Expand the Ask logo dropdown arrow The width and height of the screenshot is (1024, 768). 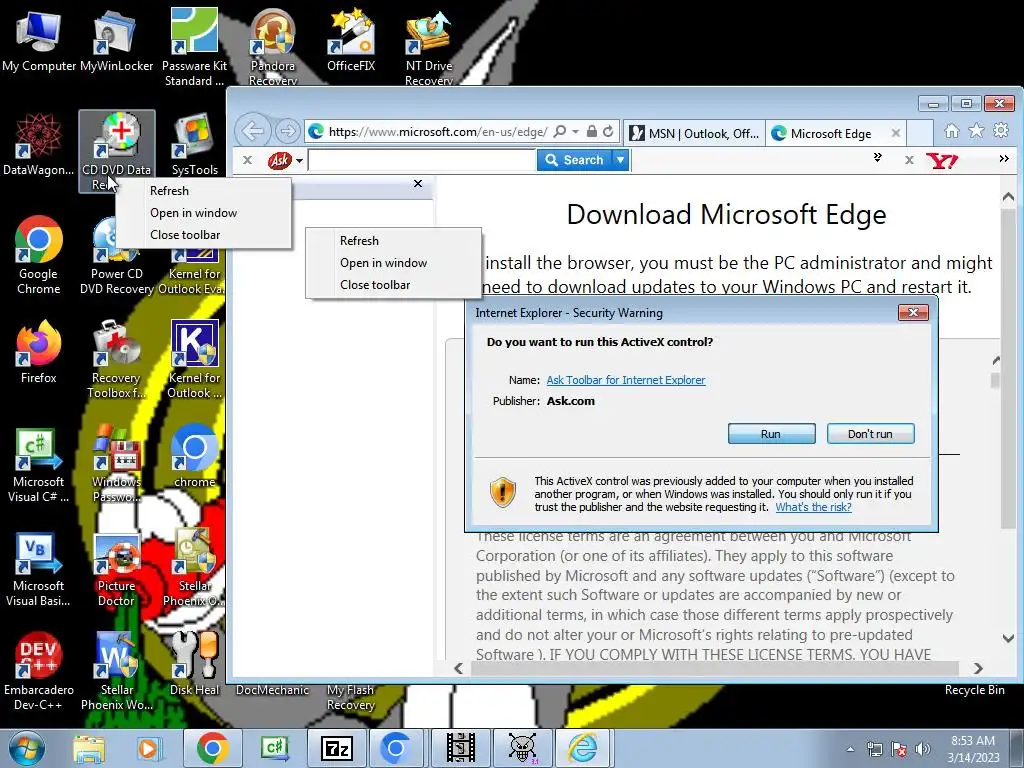pos(299,160)
